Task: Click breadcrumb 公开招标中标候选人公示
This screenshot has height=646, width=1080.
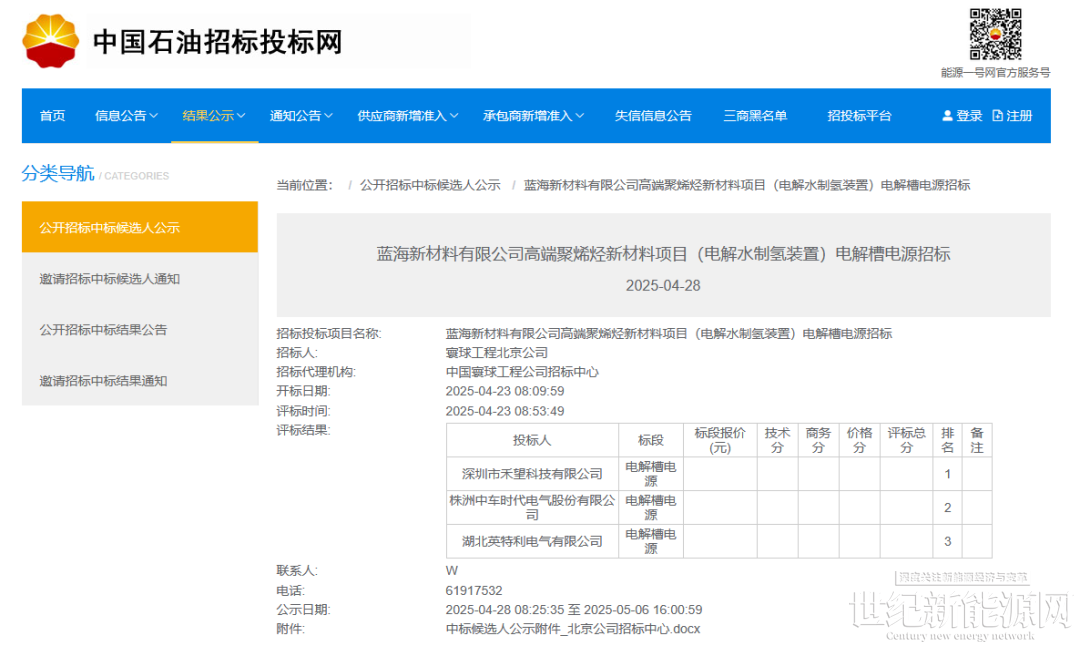Action: pos(430,185)
